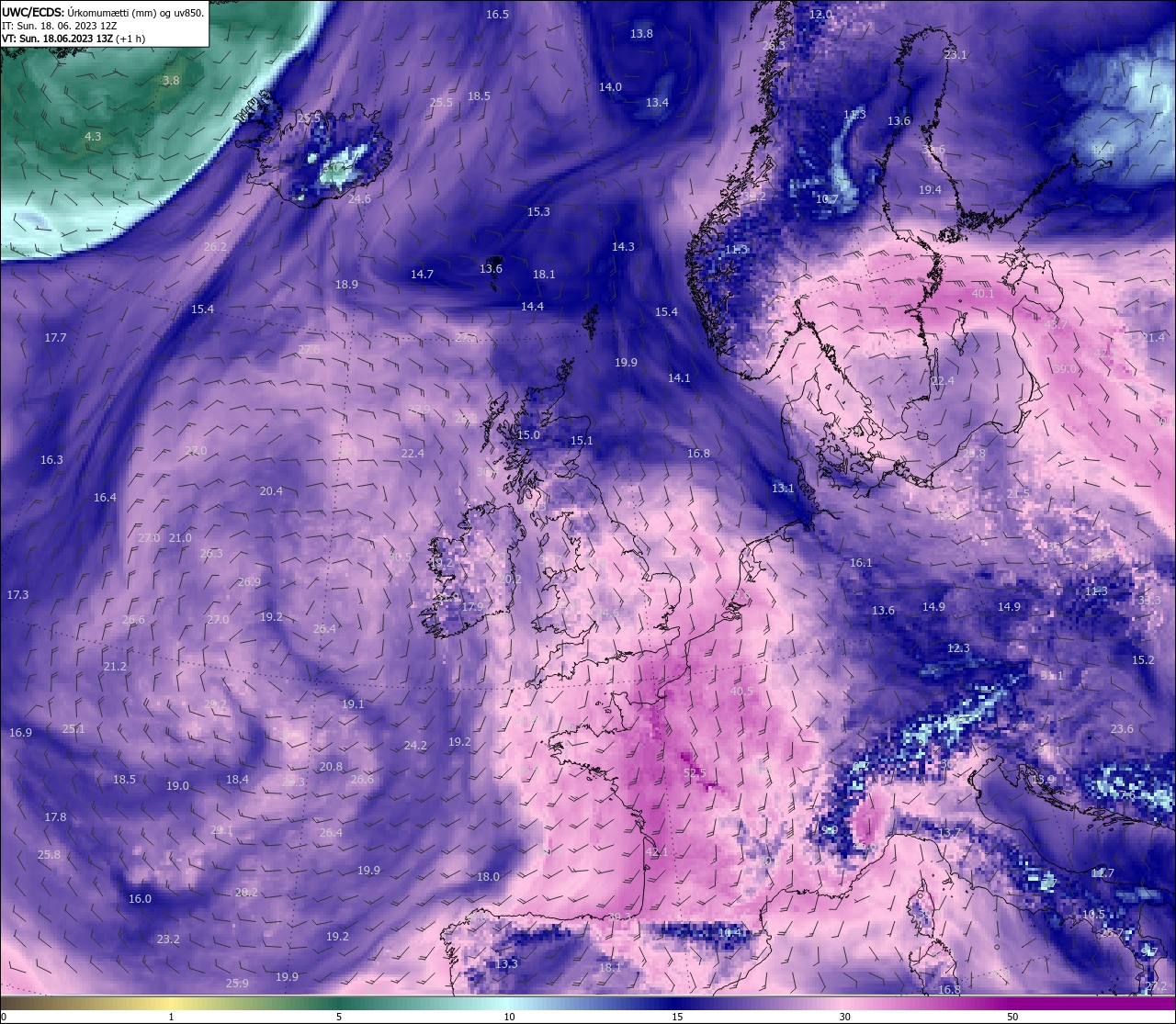Select the 19.4 value over Finland
The width and height of the screenshot is (1176, 1024).
point(930,189)
